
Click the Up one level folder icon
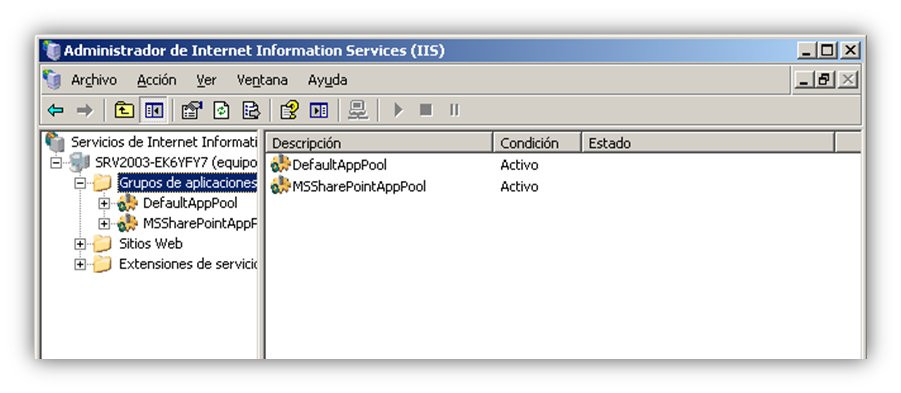[124, 110]
